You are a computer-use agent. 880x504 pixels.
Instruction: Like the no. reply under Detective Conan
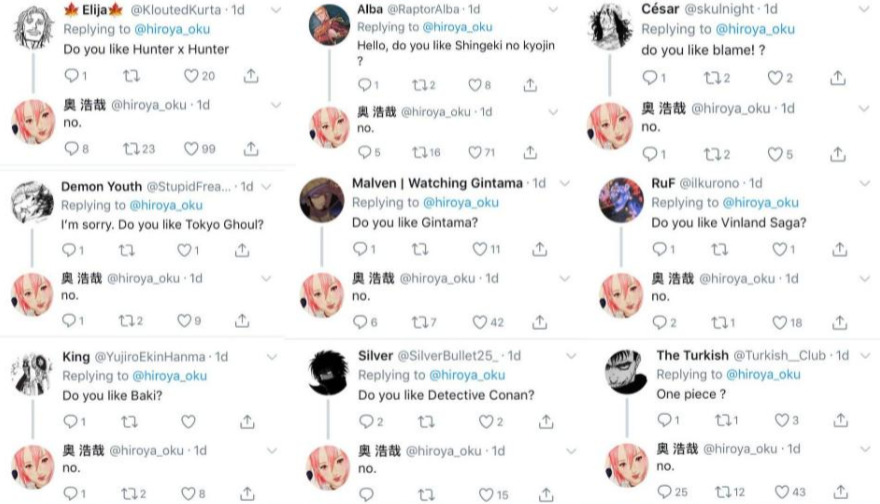click(x=486, y=494)
